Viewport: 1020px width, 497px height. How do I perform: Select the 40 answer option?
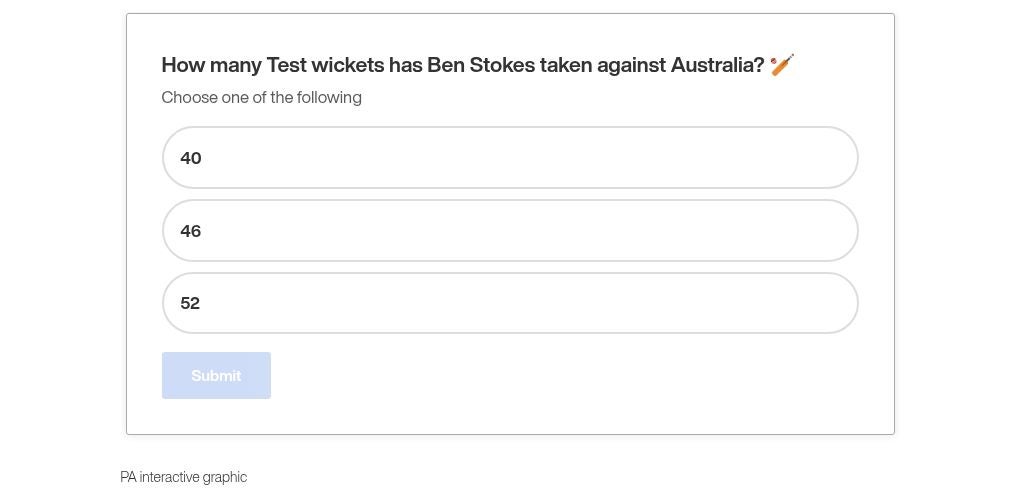[x=510, y=158]
